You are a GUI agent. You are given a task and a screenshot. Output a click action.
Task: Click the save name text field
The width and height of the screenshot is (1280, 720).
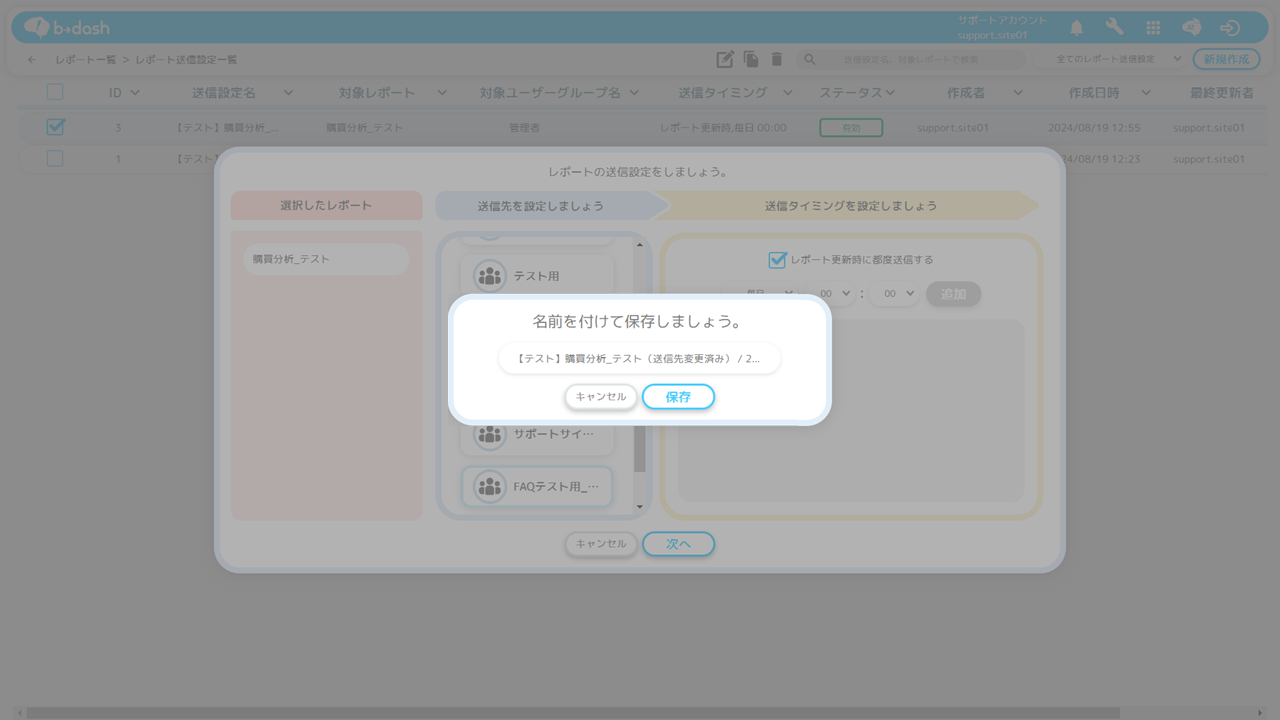[x=639, y=358]
